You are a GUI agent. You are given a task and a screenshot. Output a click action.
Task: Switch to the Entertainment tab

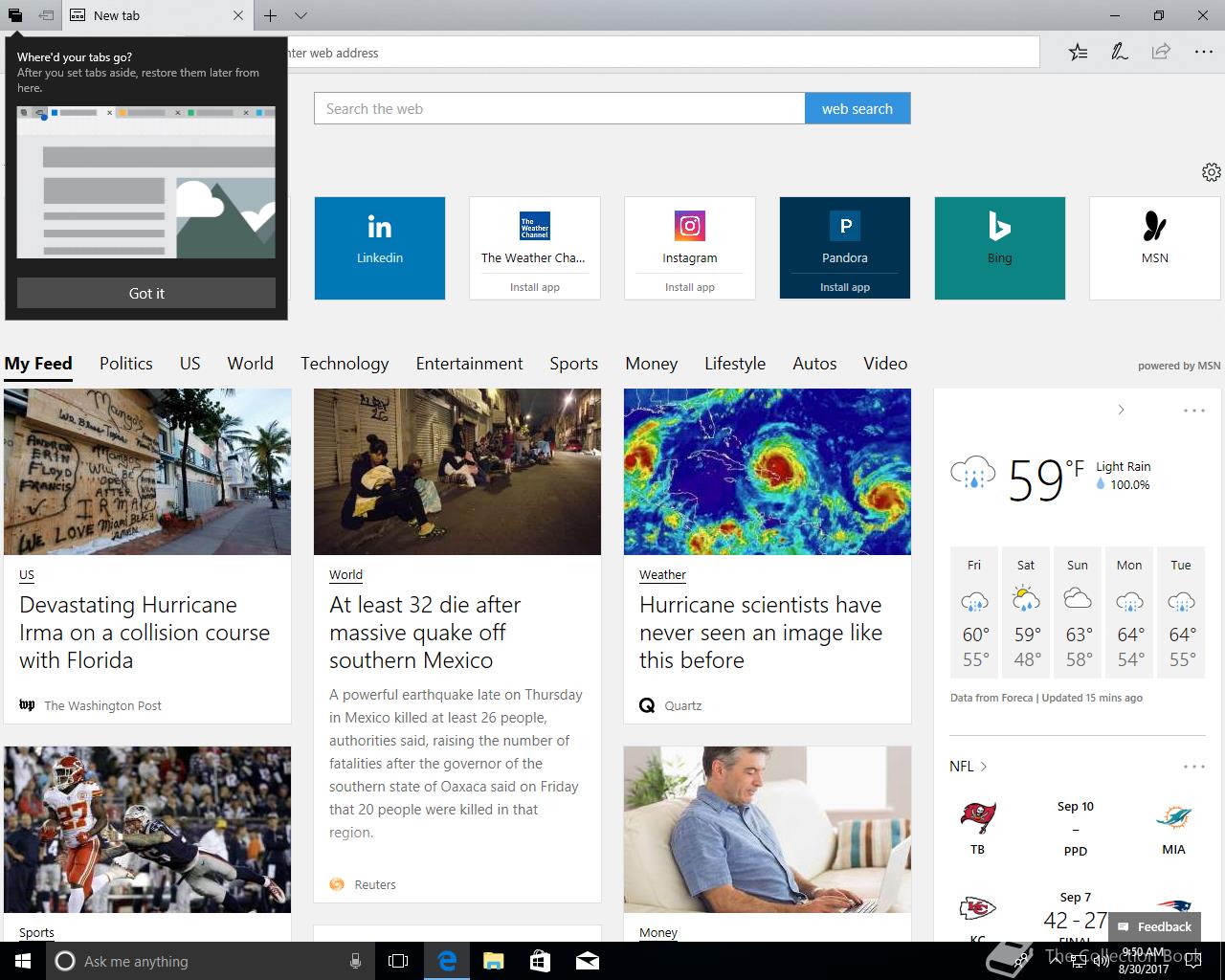click(x=470, y=364)
